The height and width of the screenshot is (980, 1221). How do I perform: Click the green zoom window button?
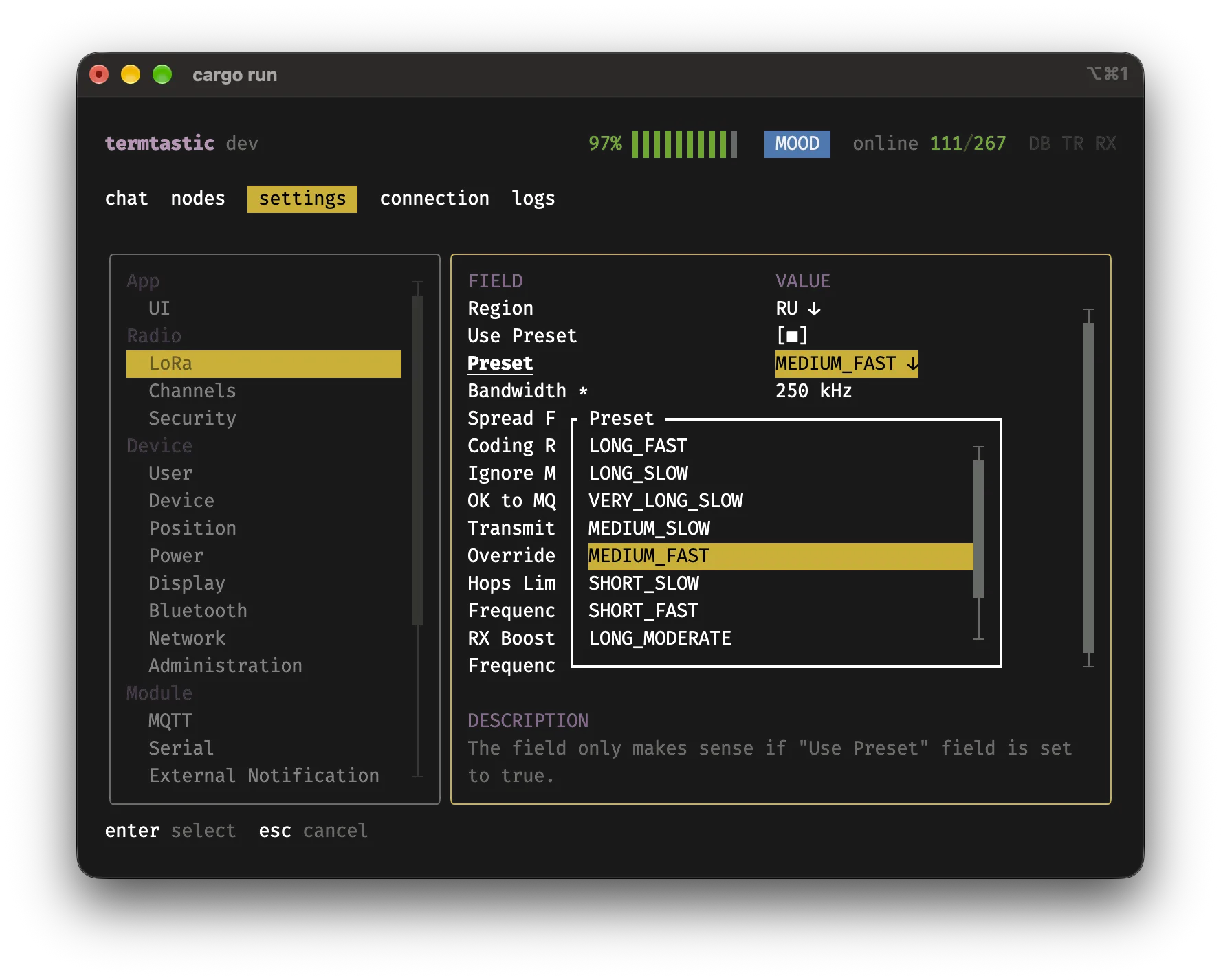pos(162,74)
